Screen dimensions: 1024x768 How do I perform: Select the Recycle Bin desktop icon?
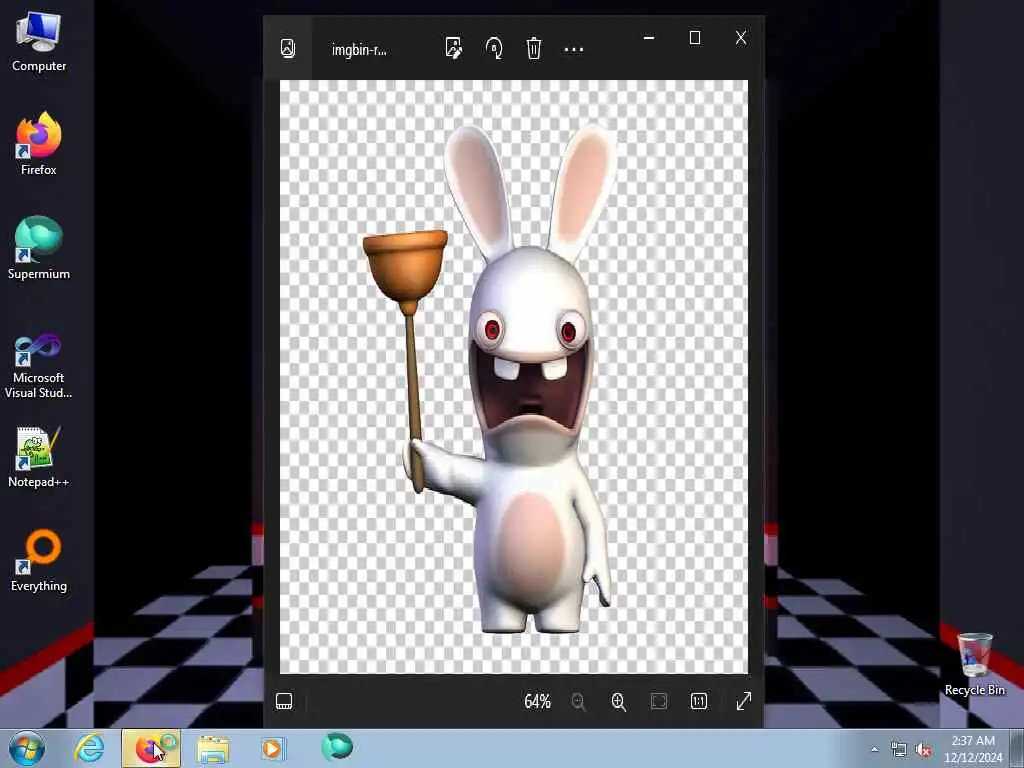coord(974,664)
